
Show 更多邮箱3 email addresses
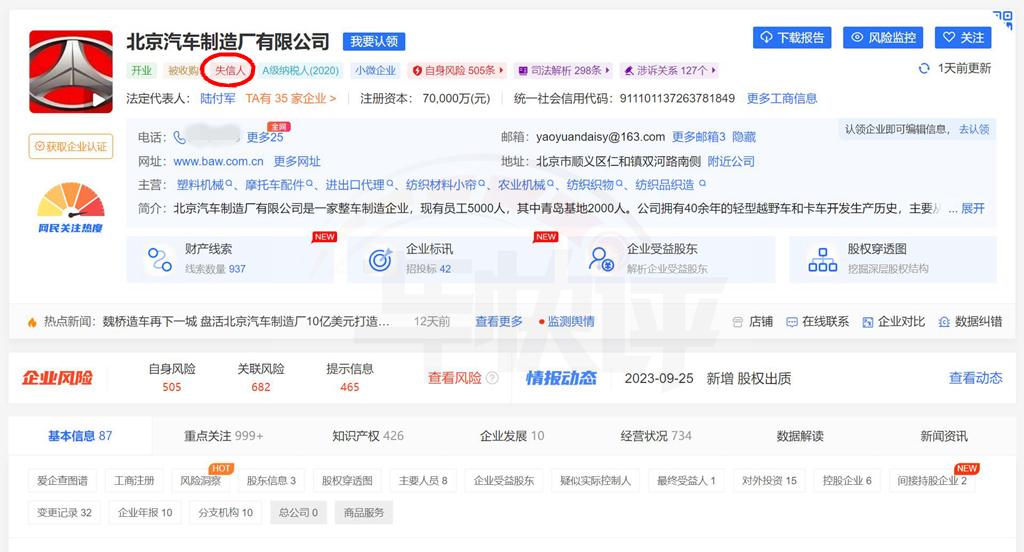(x=699, y=137)
